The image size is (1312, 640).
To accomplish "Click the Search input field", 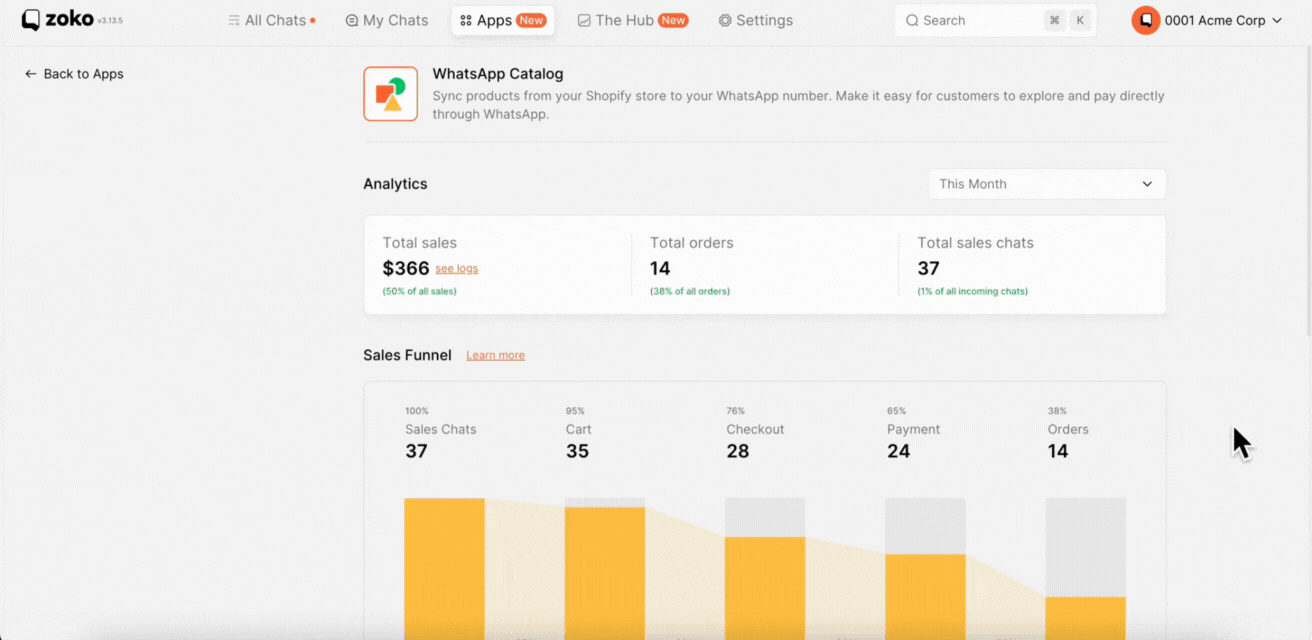I will pyautogui.click(x=996, y=20).
